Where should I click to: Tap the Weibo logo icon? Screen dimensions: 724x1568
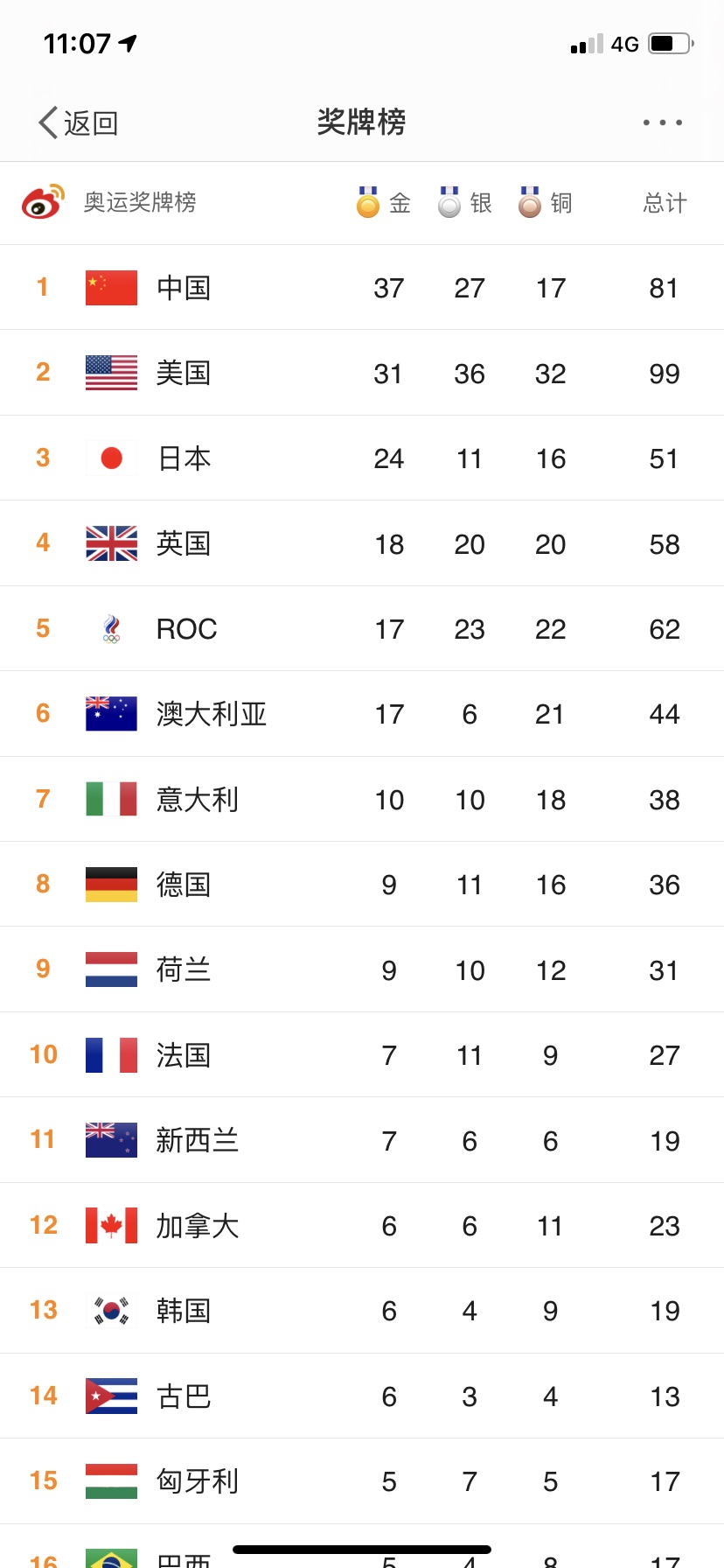click(43, 202)
